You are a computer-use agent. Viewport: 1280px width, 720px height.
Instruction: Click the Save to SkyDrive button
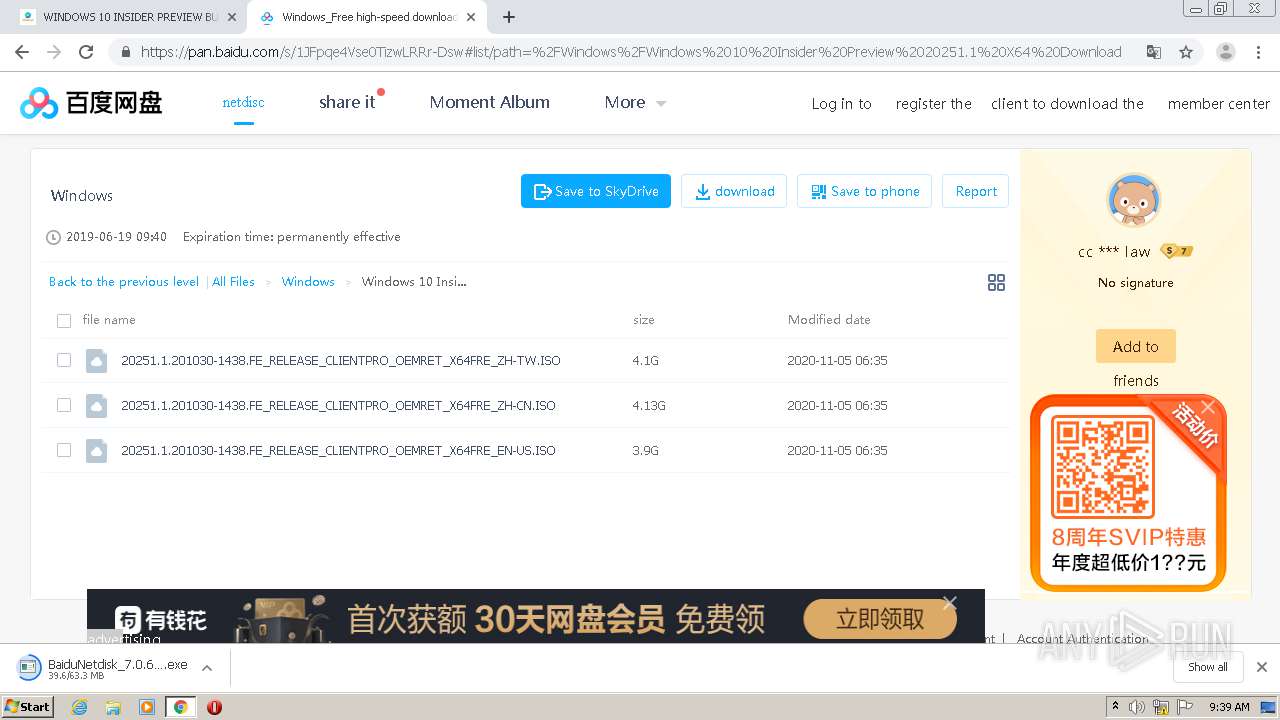coord(596,191)
